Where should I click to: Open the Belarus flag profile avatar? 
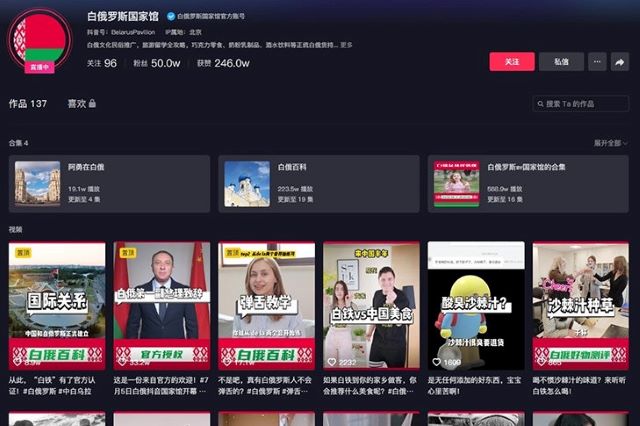pos(40,40)
